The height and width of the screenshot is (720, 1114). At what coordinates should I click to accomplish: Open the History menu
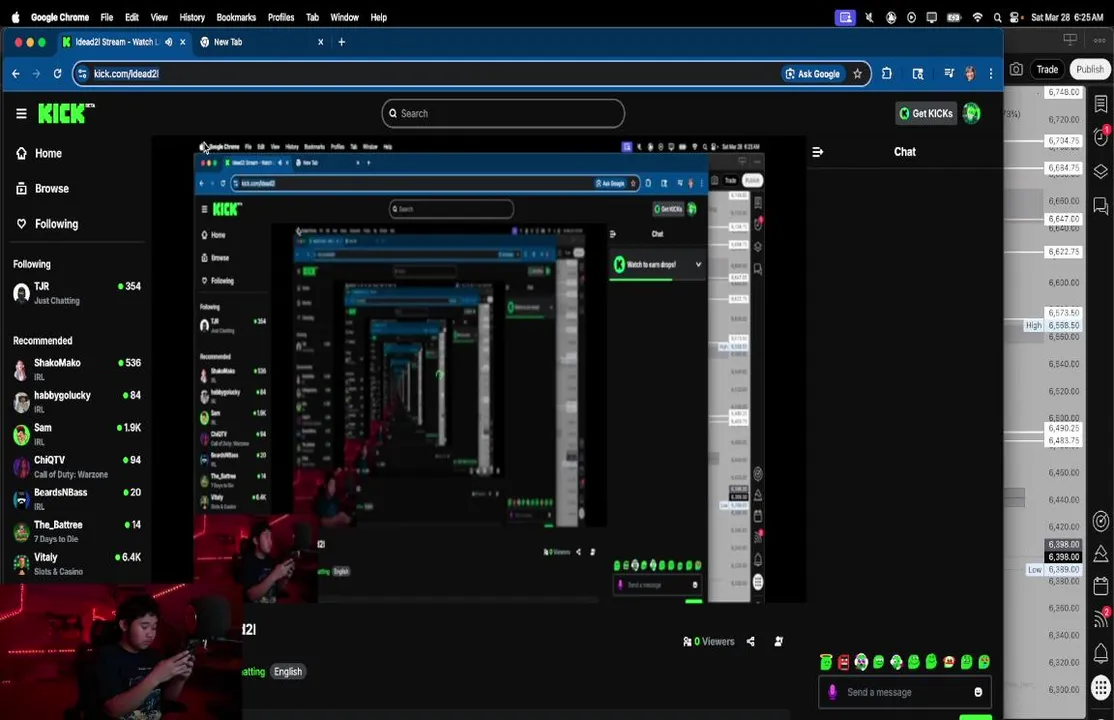(x=192, y=17)
